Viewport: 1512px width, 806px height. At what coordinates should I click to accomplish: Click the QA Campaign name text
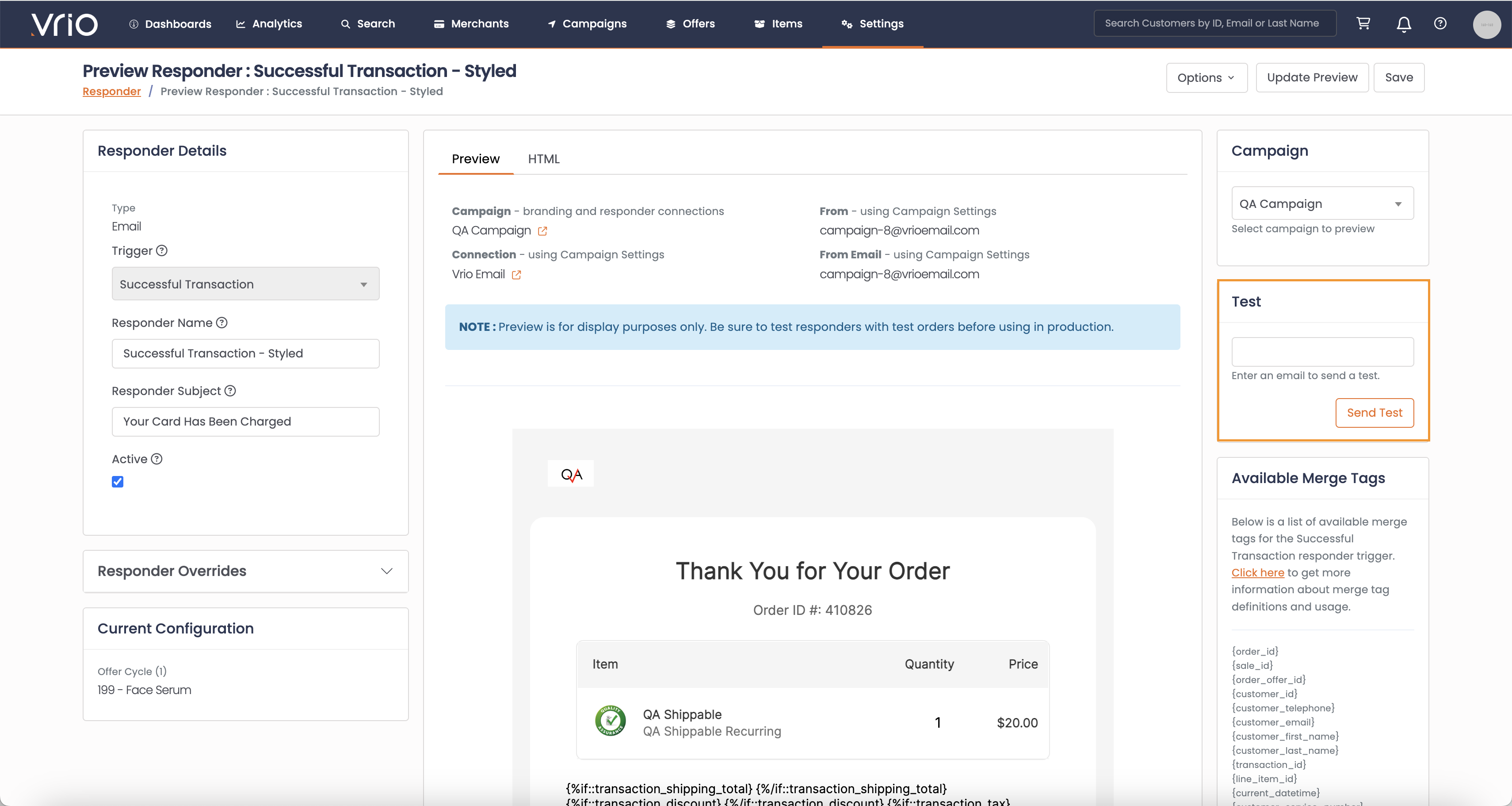(x=491, y=230)
